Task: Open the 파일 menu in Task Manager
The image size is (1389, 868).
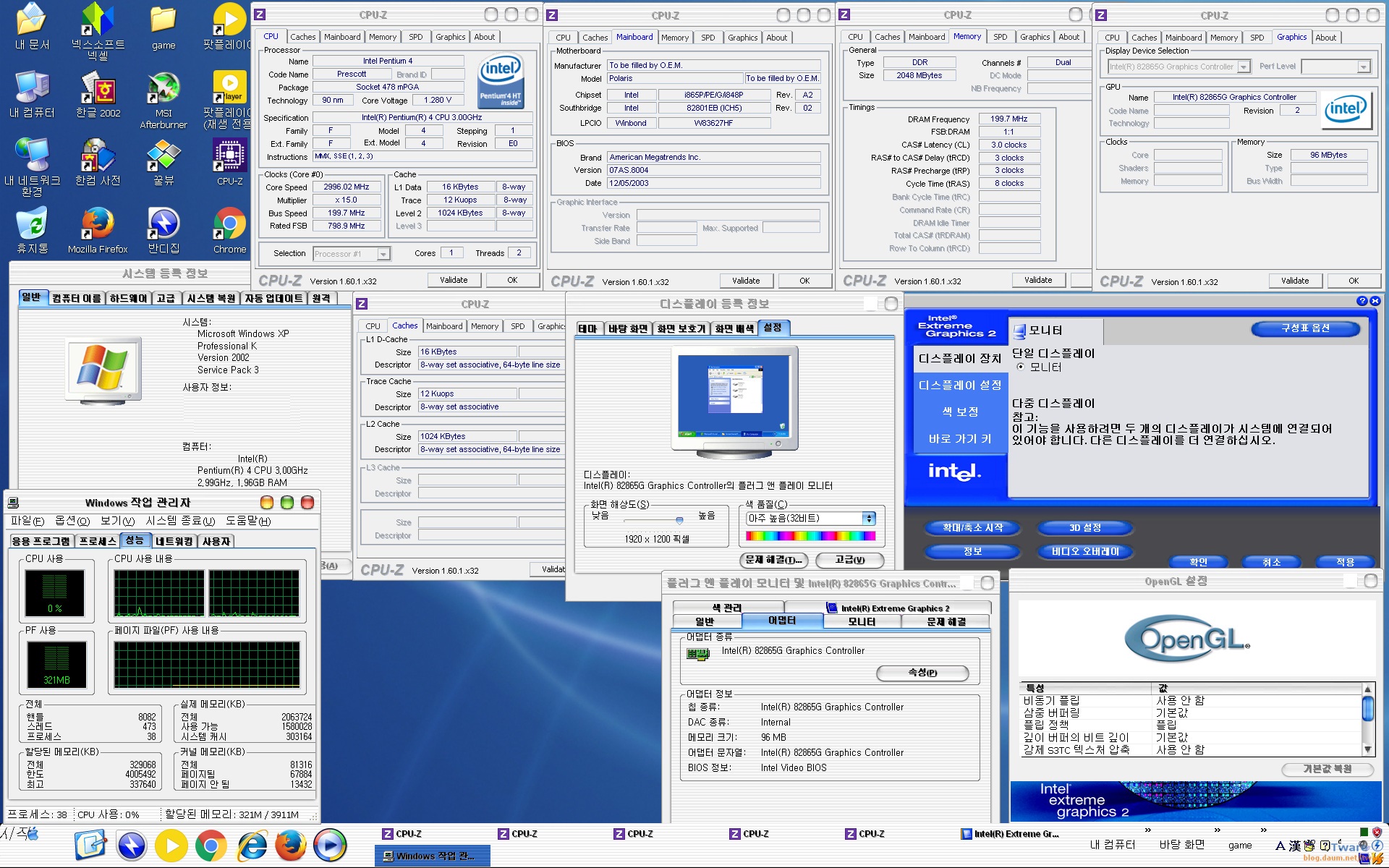Action: coord(27,521)
